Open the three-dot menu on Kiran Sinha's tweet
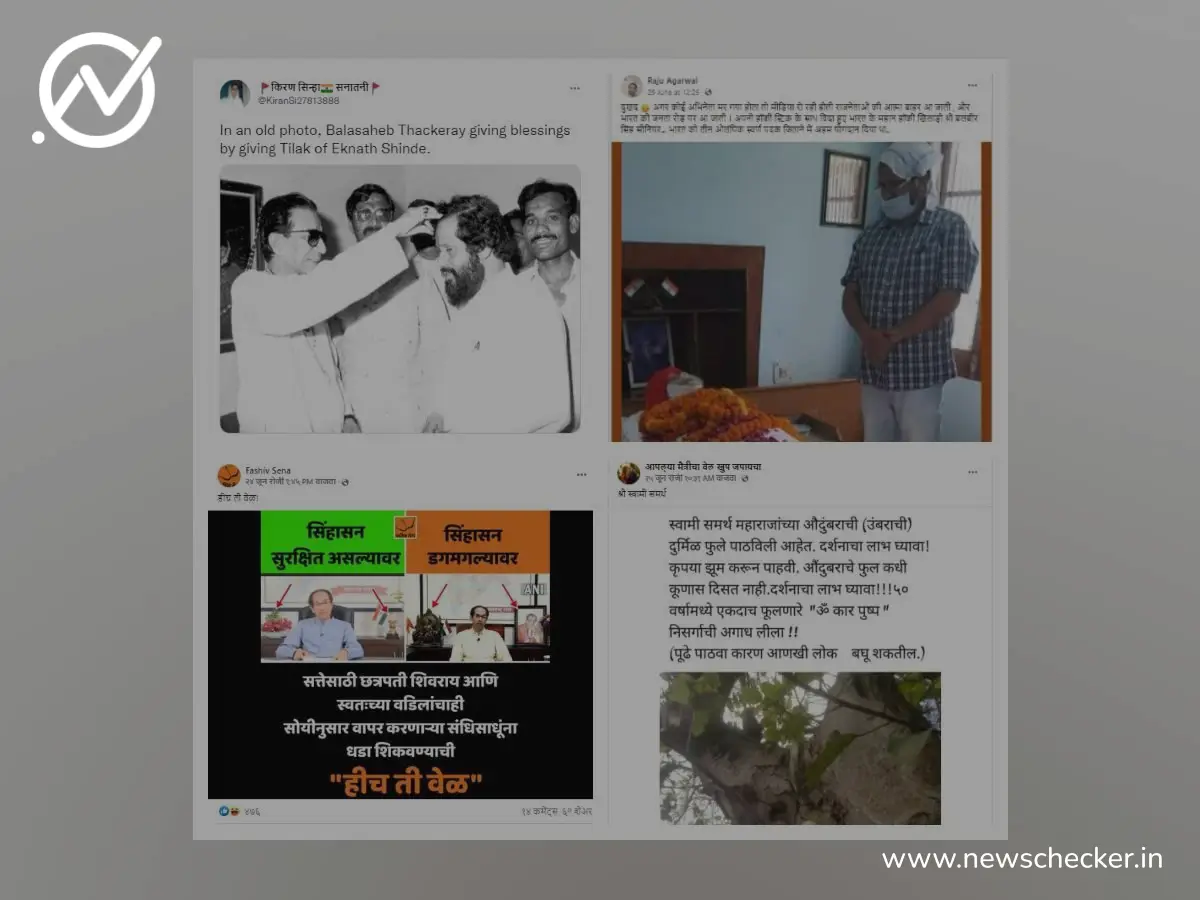 [x=575, y=88]
